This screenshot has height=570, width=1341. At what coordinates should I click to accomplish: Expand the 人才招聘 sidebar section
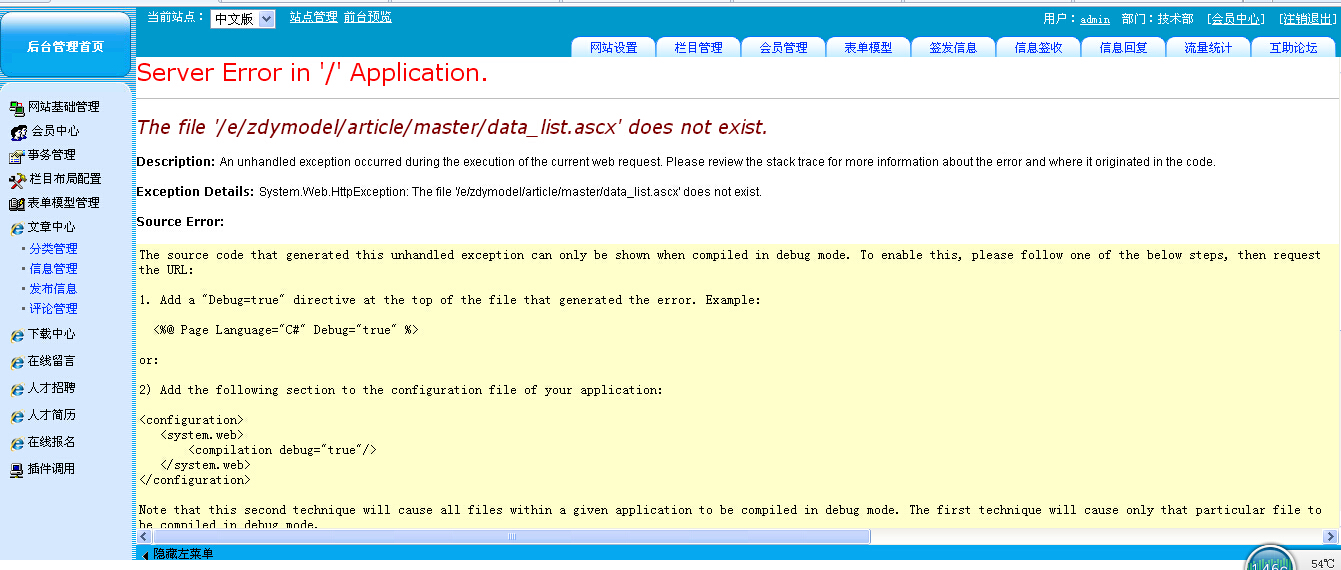pyautogui.click(x=51, y=388)
